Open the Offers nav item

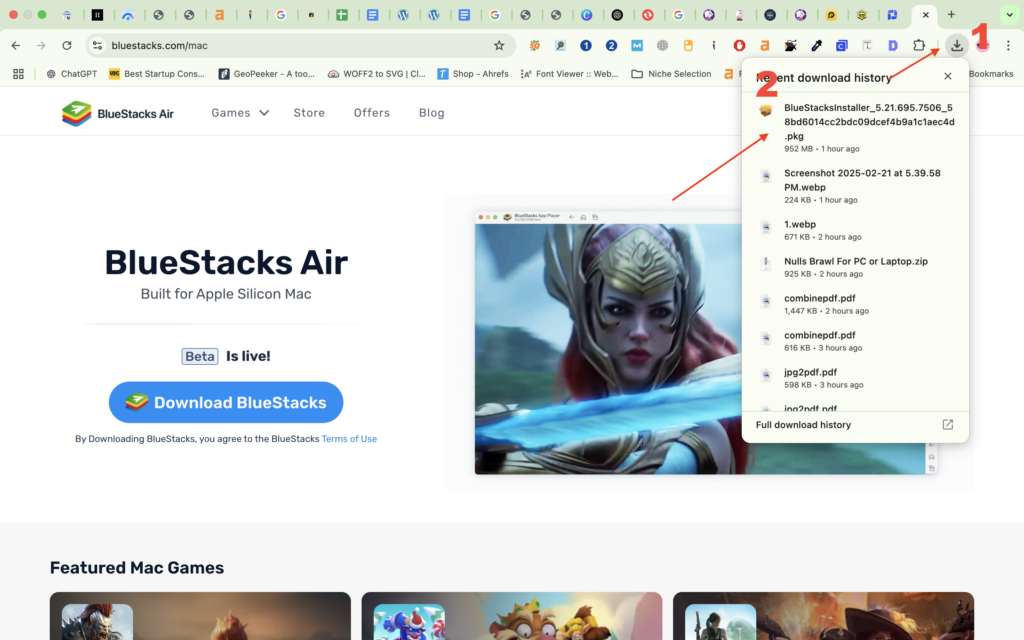pyautogui.click(x=372, y=113)
